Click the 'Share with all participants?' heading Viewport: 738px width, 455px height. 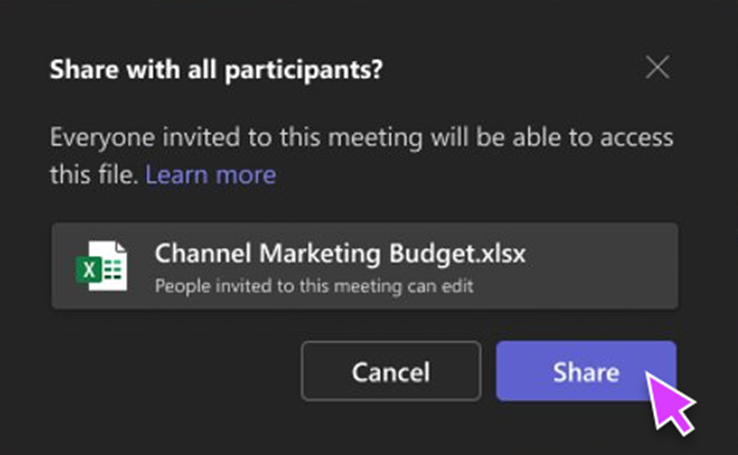pyautogui.click(x=217, y=71)
